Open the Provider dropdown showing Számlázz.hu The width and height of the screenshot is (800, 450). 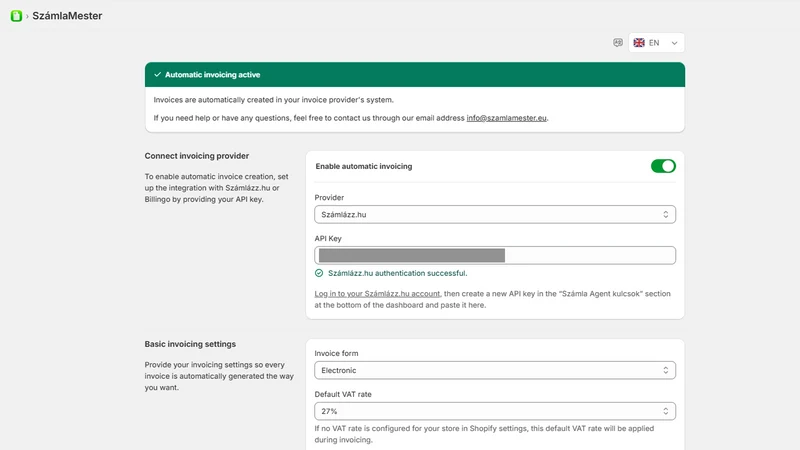495,214
